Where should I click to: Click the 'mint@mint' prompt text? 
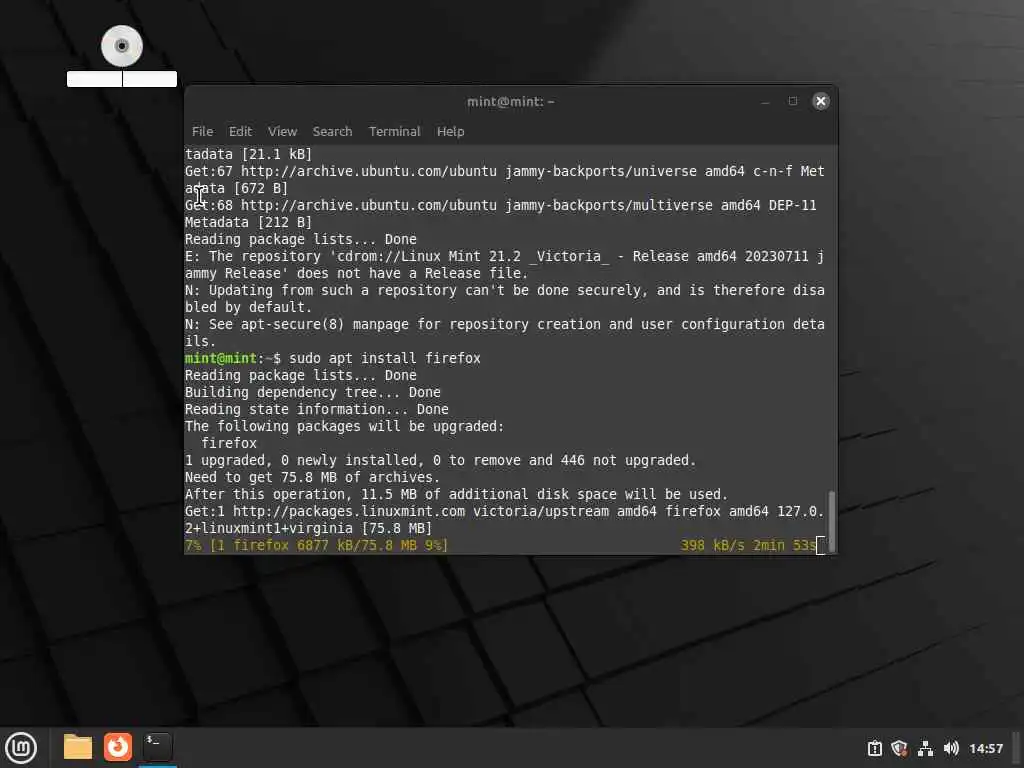point(221,358)
